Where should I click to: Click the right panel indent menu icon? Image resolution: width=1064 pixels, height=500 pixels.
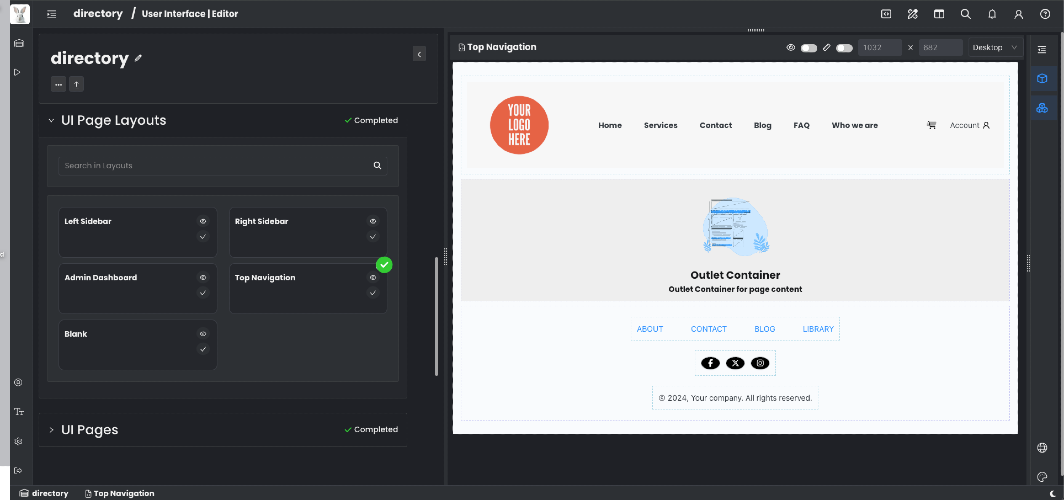(1042, 50)
